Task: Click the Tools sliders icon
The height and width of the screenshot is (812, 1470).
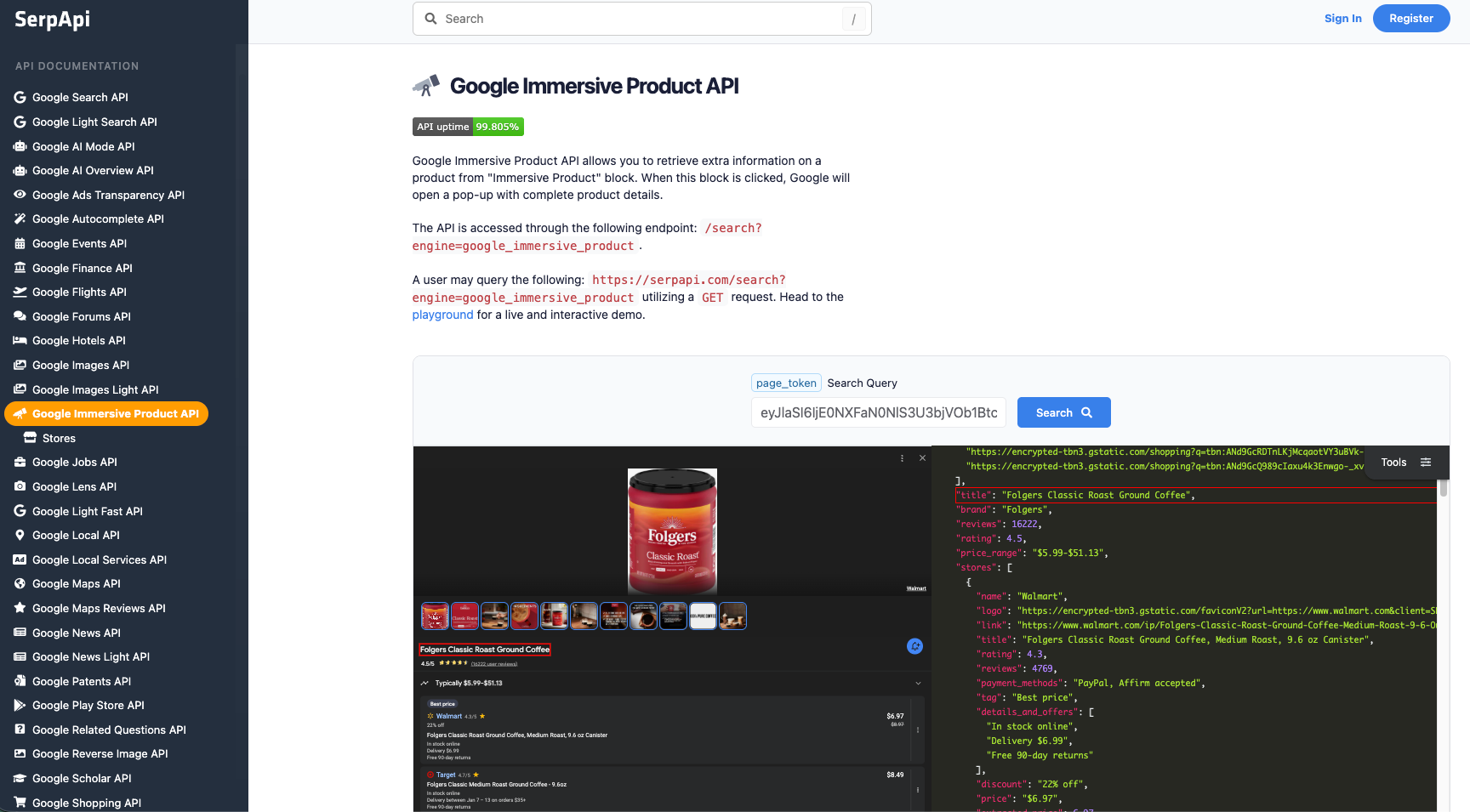Action: point(1426,463)
